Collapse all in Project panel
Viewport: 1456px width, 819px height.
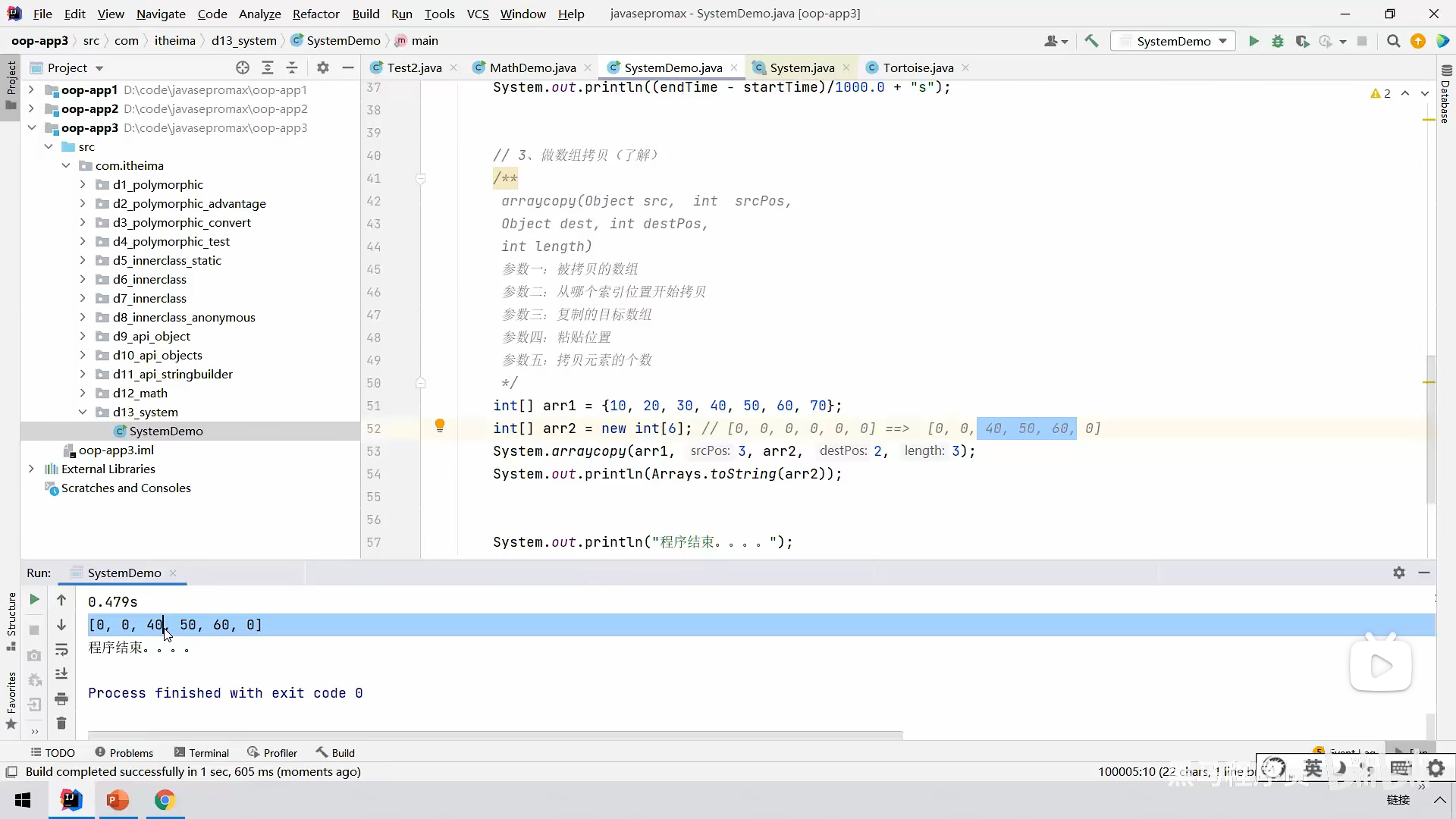(x=292, y=67)
